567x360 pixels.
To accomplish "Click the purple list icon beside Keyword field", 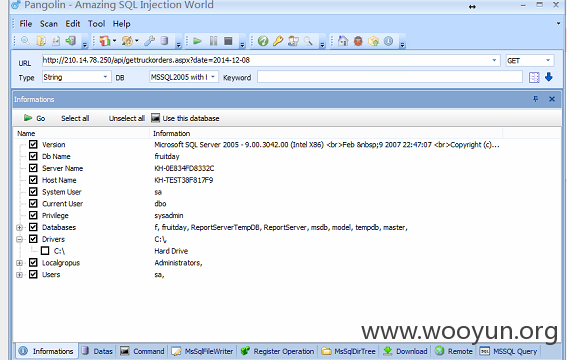I will coord(534,77).
